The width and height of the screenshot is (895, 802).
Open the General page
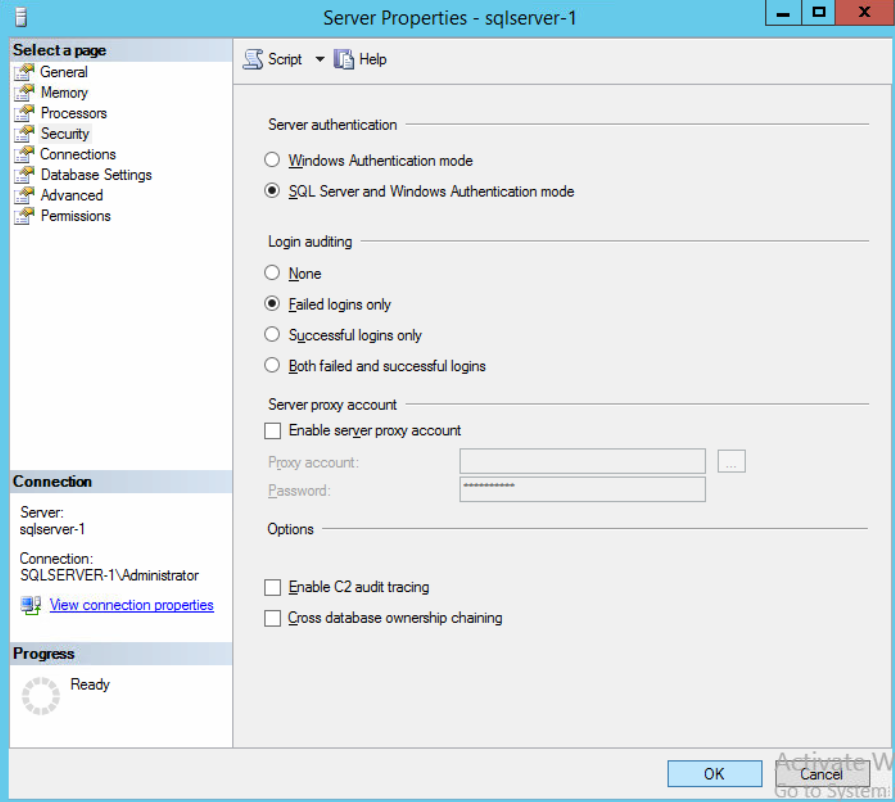pos(64,72)
